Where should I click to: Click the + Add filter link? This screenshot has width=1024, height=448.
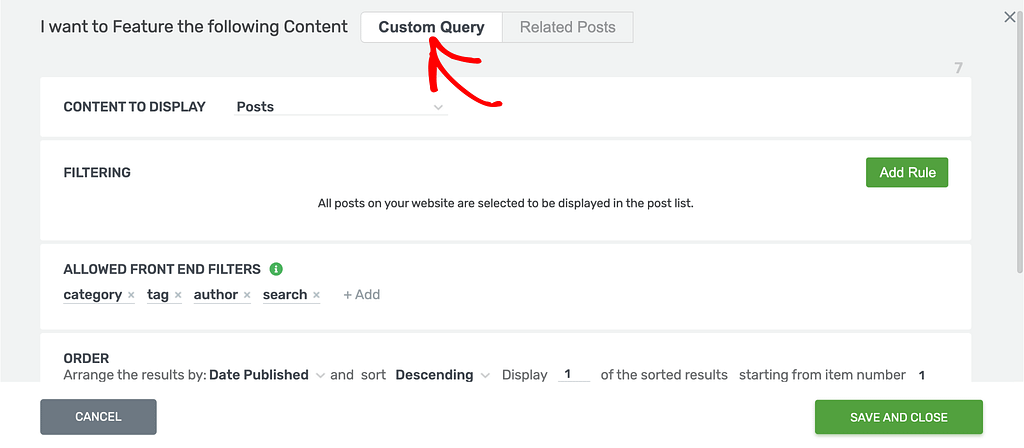click(x=362, y=295)
